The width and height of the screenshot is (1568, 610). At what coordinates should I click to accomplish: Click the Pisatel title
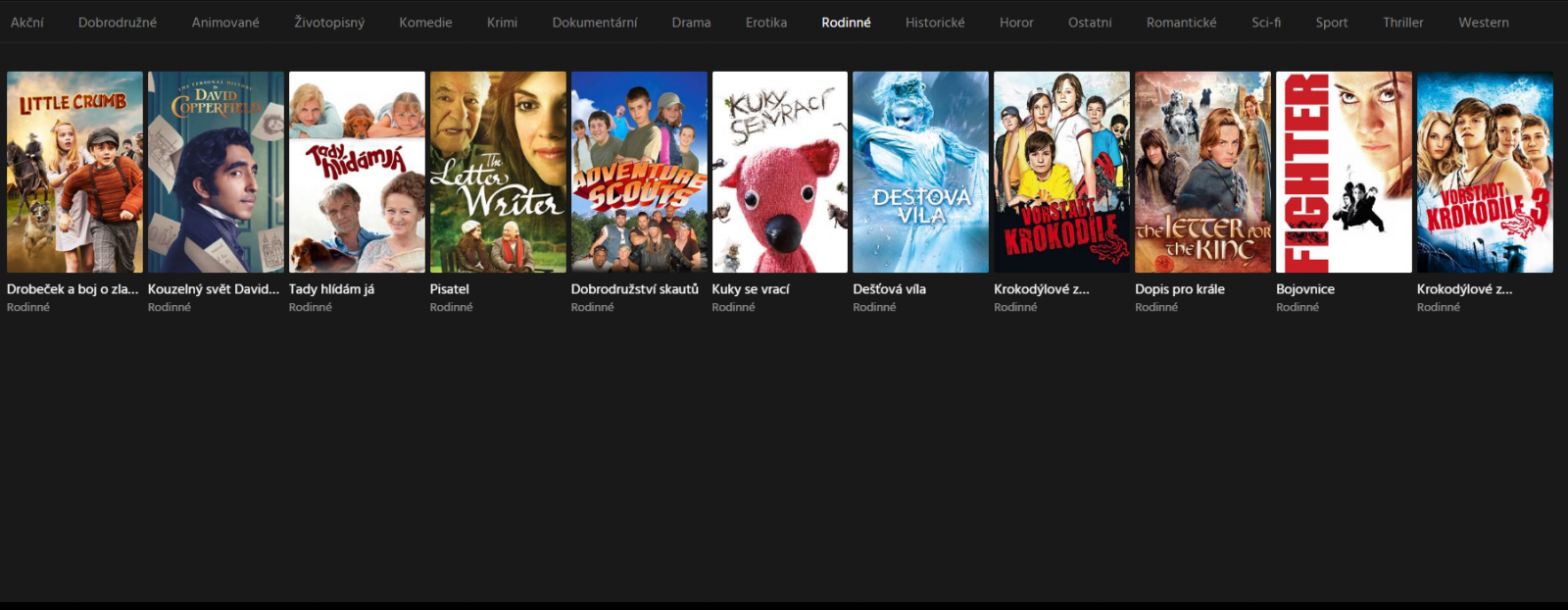pyautogui.click(x=450, y=289)
